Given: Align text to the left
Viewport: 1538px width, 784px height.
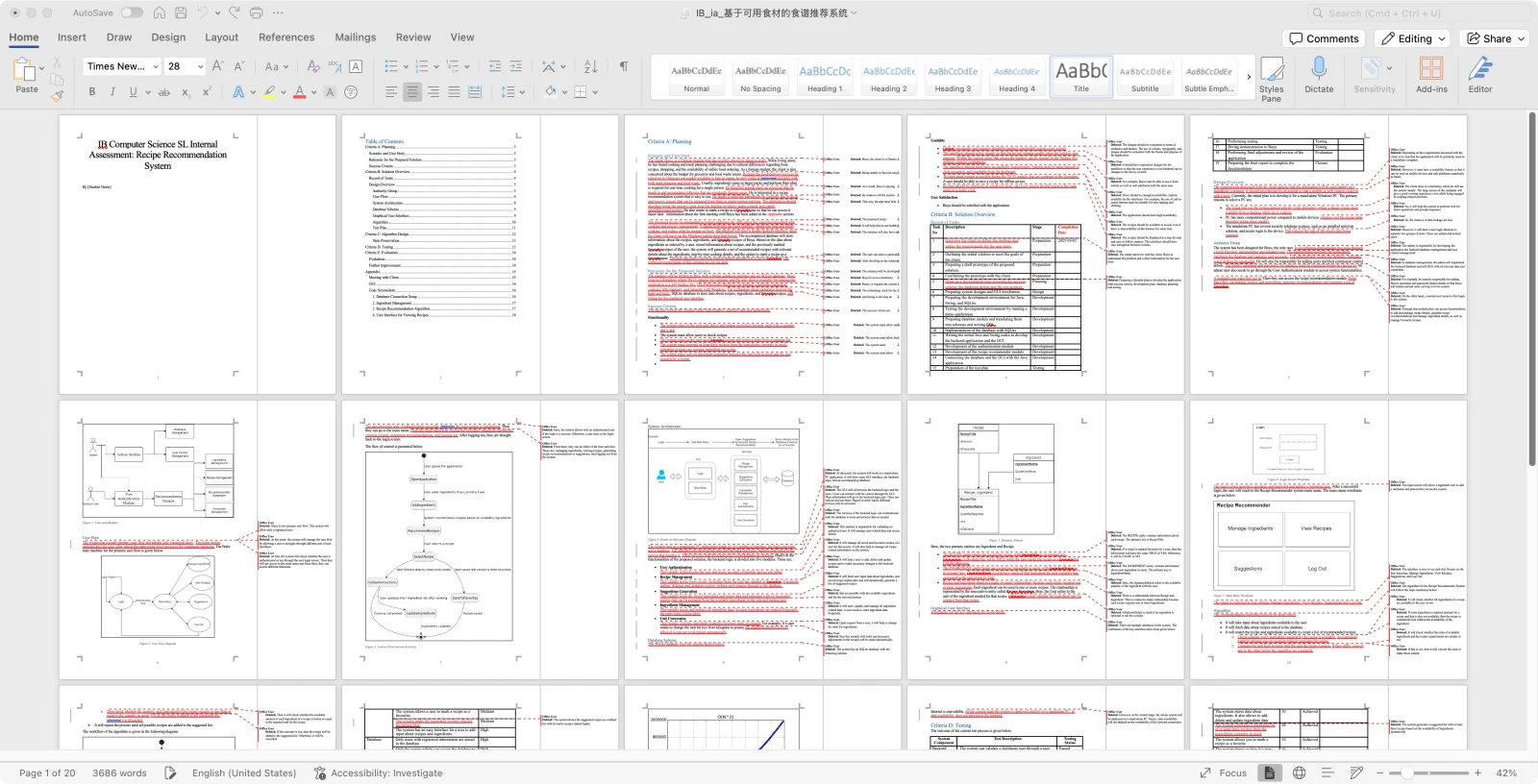Looking at the screenshot, I should [391, 92].
